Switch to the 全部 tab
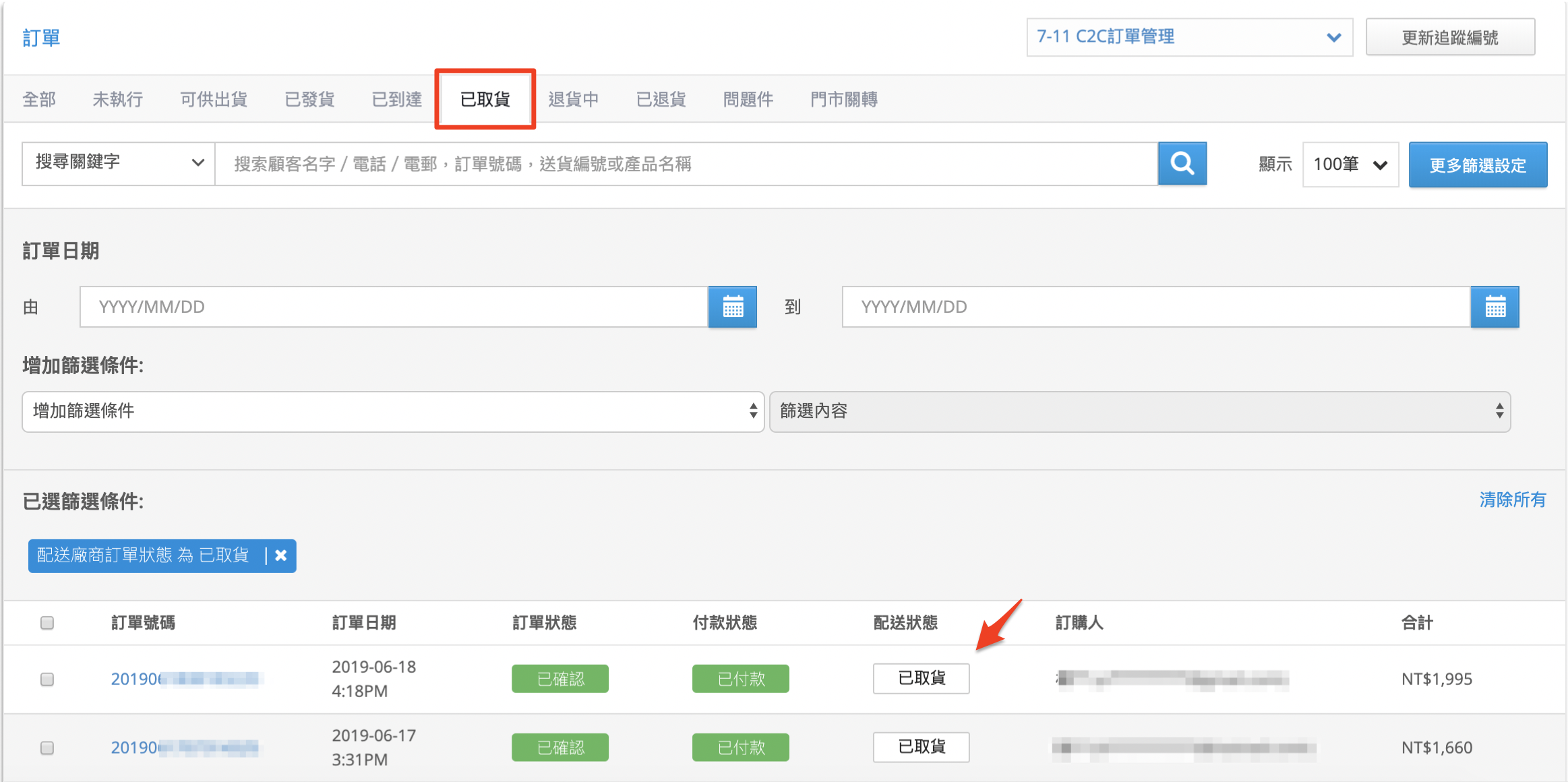This screenshot has width=1568, height=782. coord(39,99)
